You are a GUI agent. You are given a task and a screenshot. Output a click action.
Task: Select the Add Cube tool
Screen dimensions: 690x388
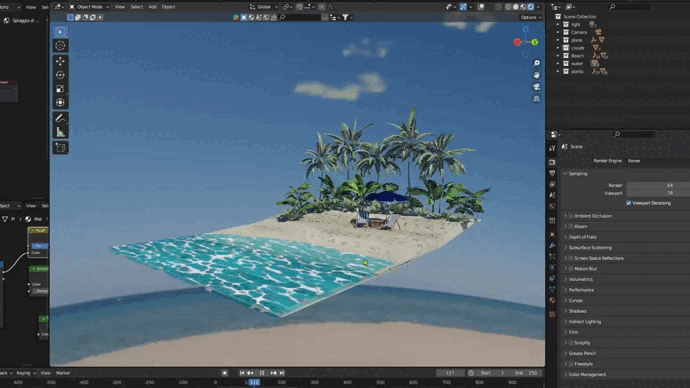[x=60, y=147]
